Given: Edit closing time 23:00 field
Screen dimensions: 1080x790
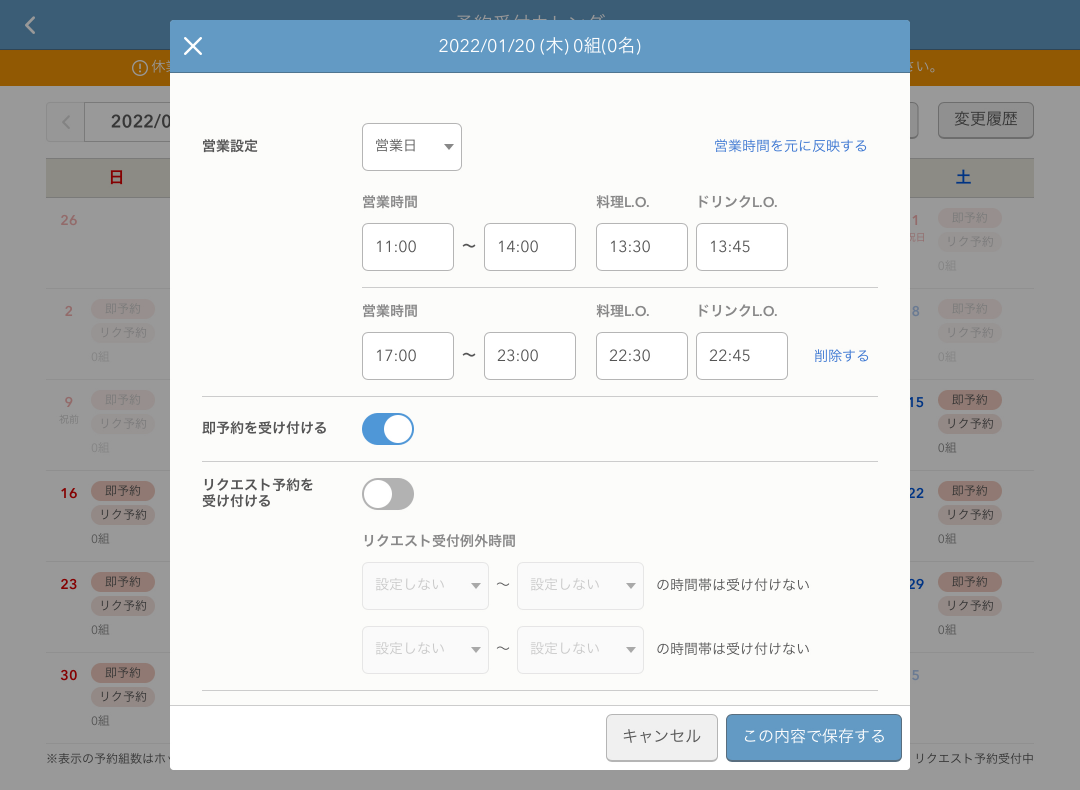Looking at the screenshot, I should [530, 356].
